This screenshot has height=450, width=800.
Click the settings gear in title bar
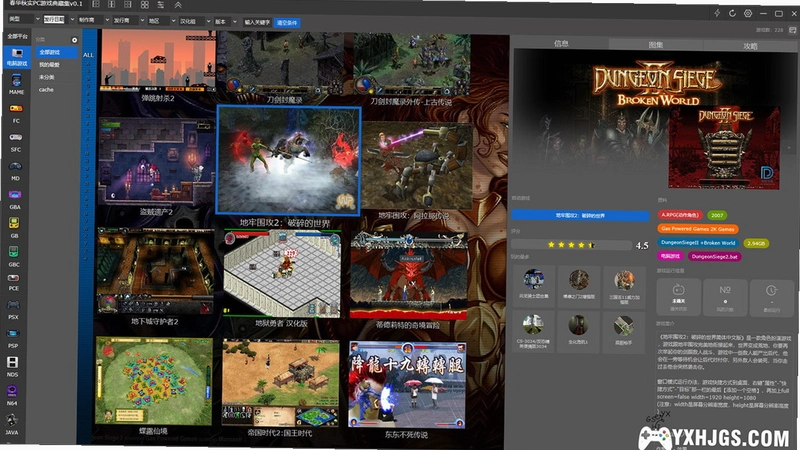click(748, 13)
